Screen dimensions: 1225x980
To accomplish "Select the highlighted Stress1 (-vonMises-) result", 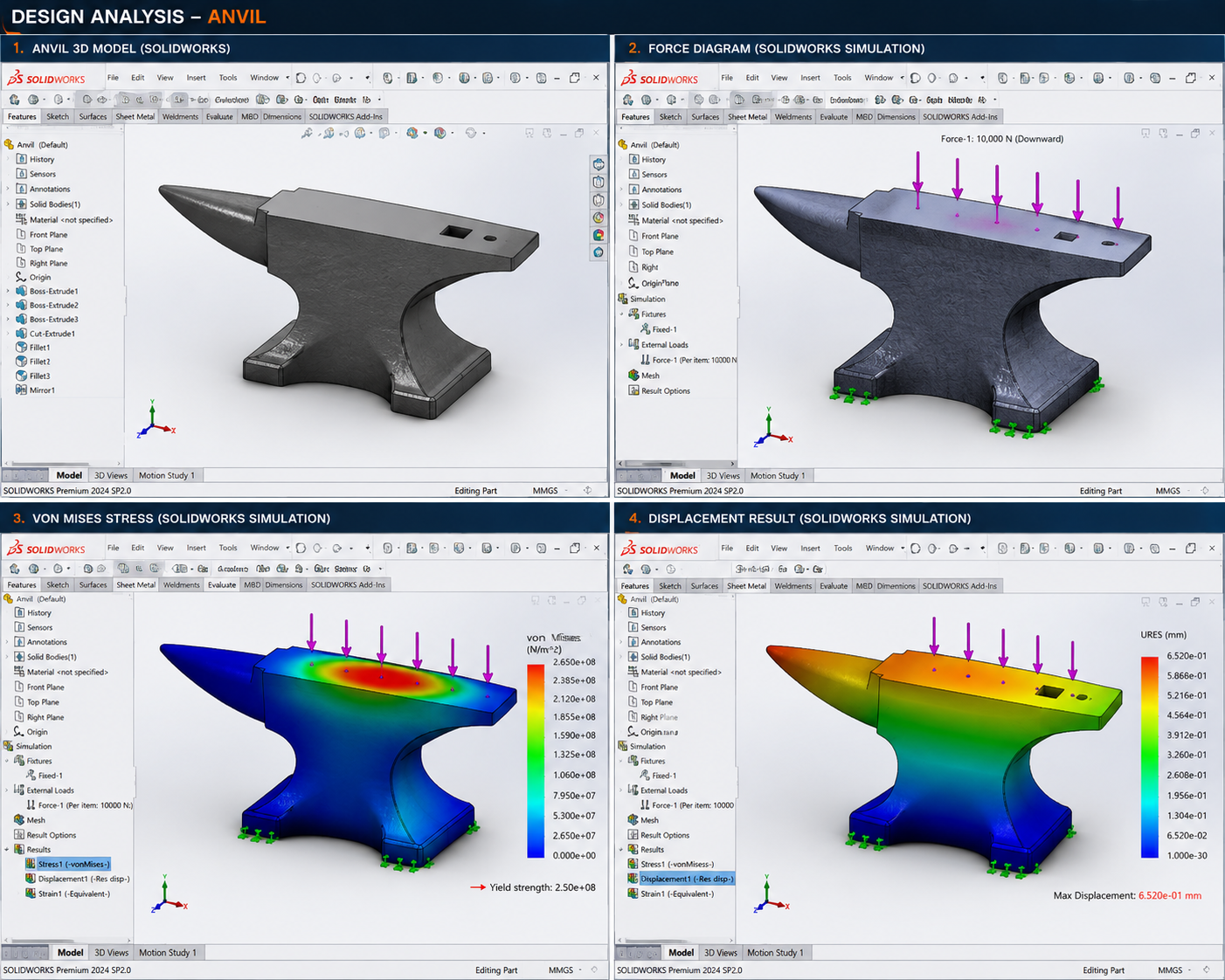I will (x=73, y=864).
